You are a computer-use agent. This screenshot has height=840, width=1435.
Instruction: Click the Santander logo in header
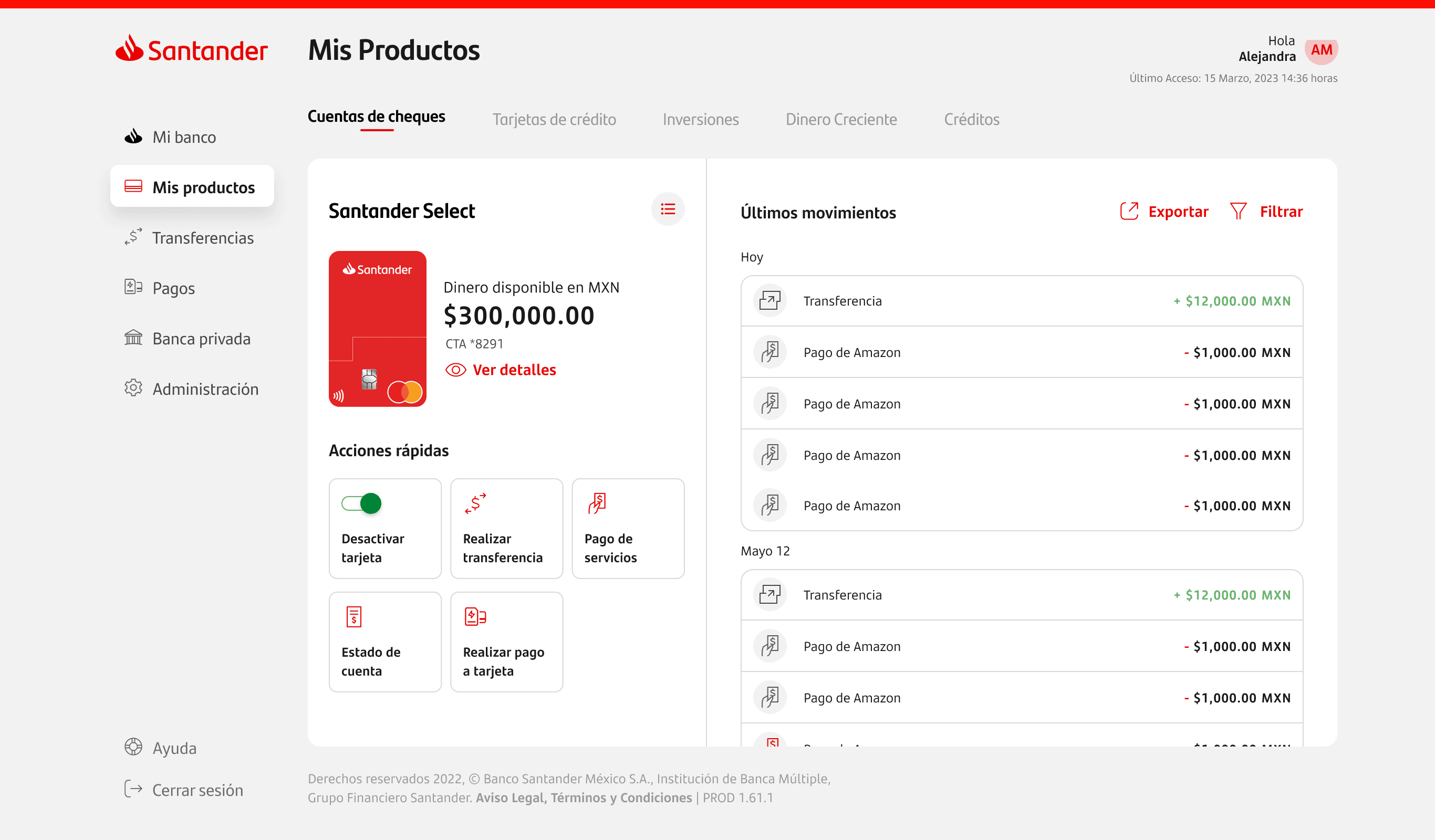click(191, 49)
